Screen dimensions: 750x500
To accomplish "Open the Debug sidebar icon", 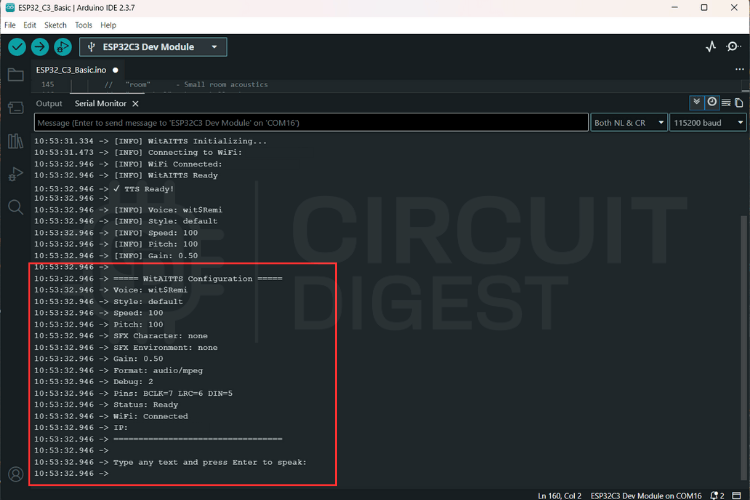I will click(16, 174).
